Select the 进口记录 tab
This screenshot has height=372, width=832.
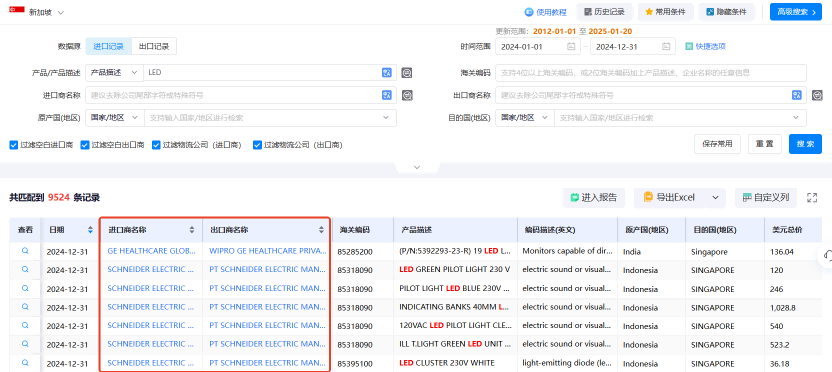click(x=108, y=46)
